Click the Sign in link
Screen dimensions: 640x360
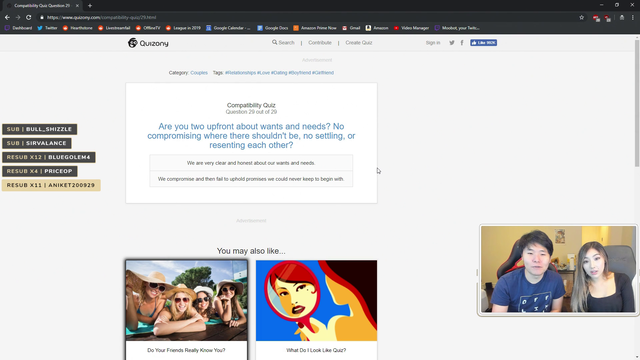(x=433, y=42)
